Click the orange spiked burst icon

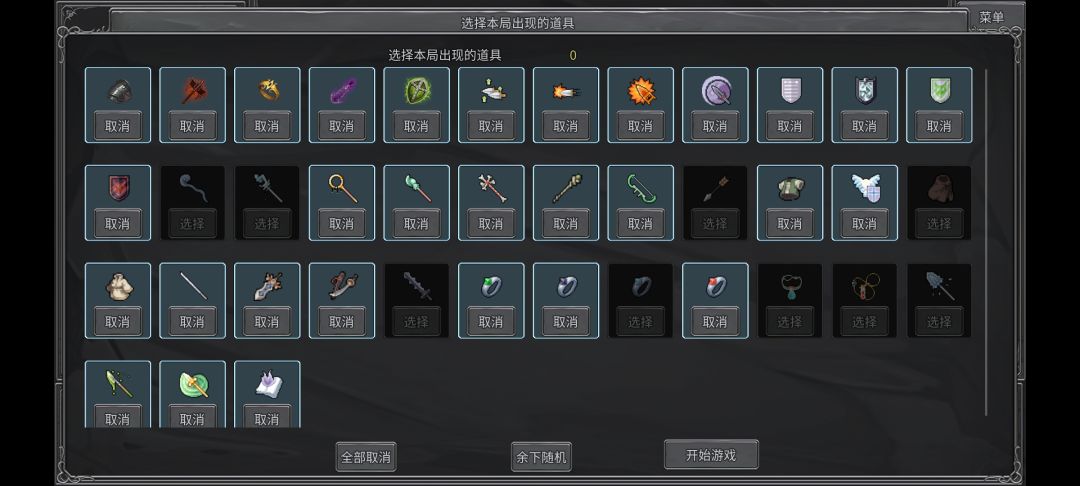coord(641,90)
